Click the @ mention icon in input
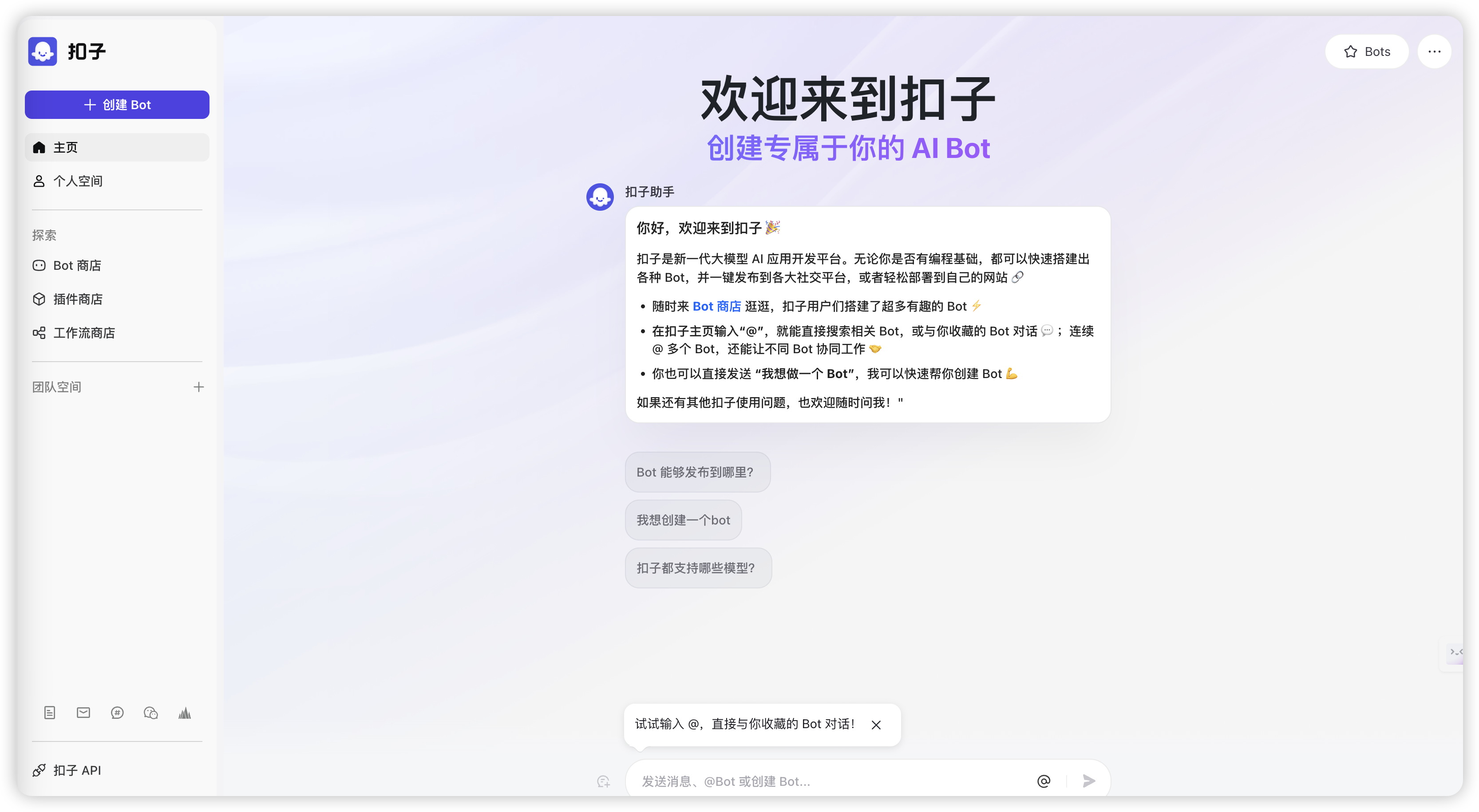The height and width of the screenshot is (812, 1479). click(x=1043, y=781)
